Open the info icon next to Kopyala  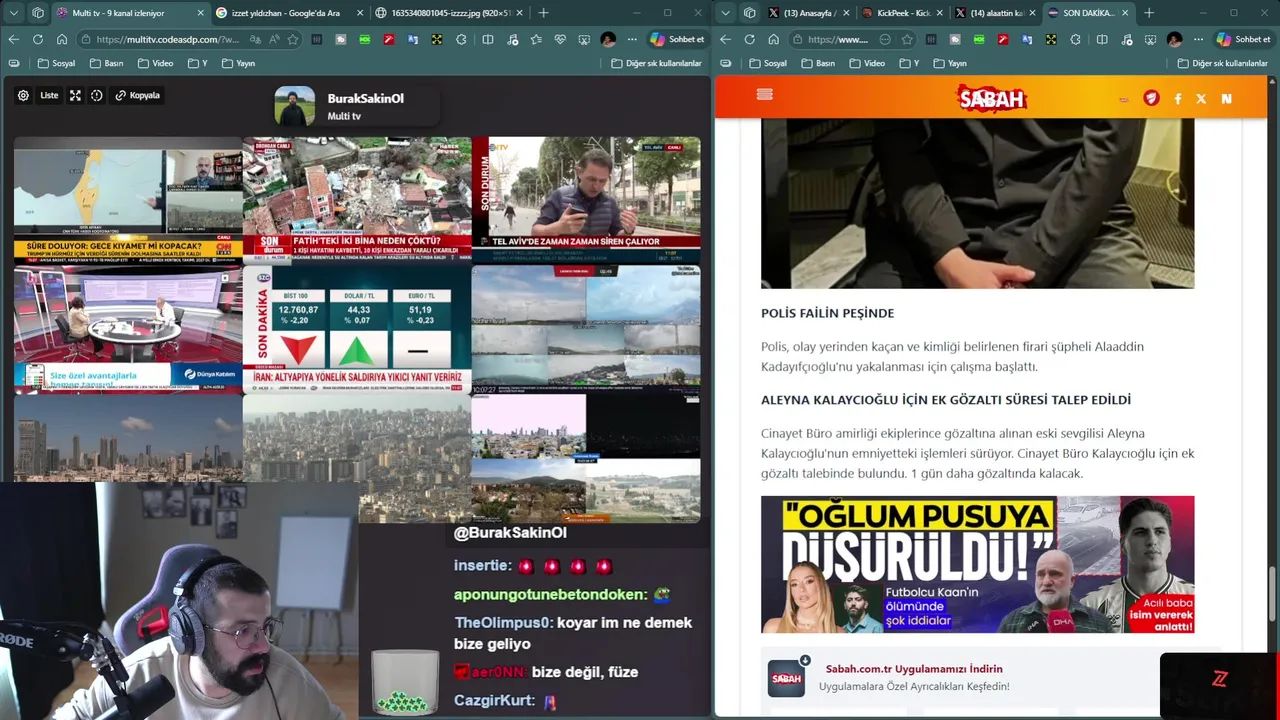click(97, 96)
